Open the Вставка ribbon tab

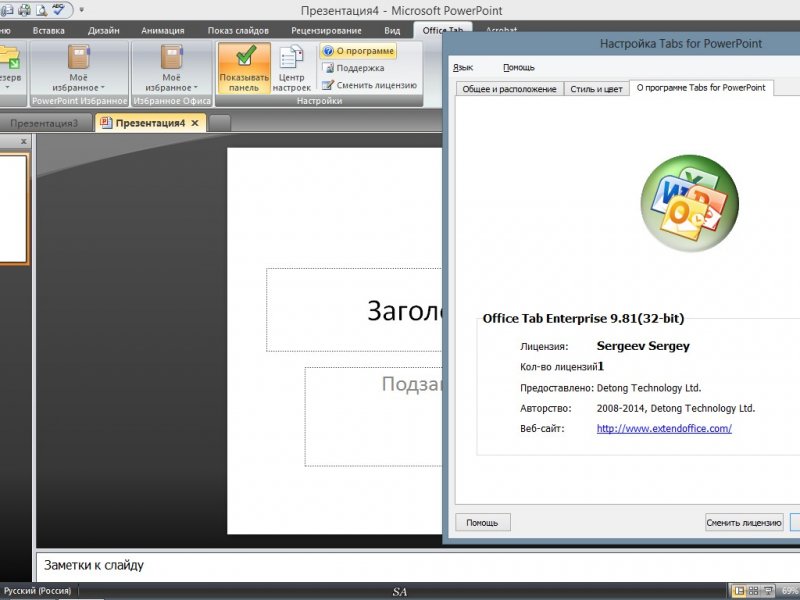pyautogui.click(x=48, y=31)
